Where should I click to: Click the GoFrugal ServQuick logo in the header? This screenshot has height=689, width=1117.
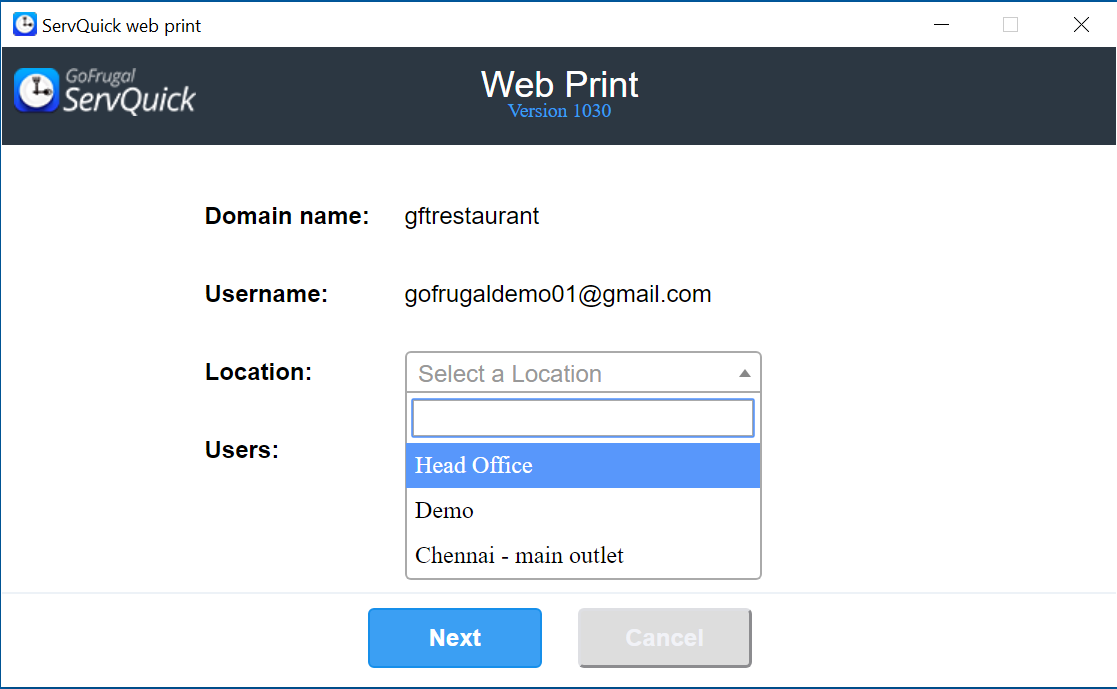[105, 91]
